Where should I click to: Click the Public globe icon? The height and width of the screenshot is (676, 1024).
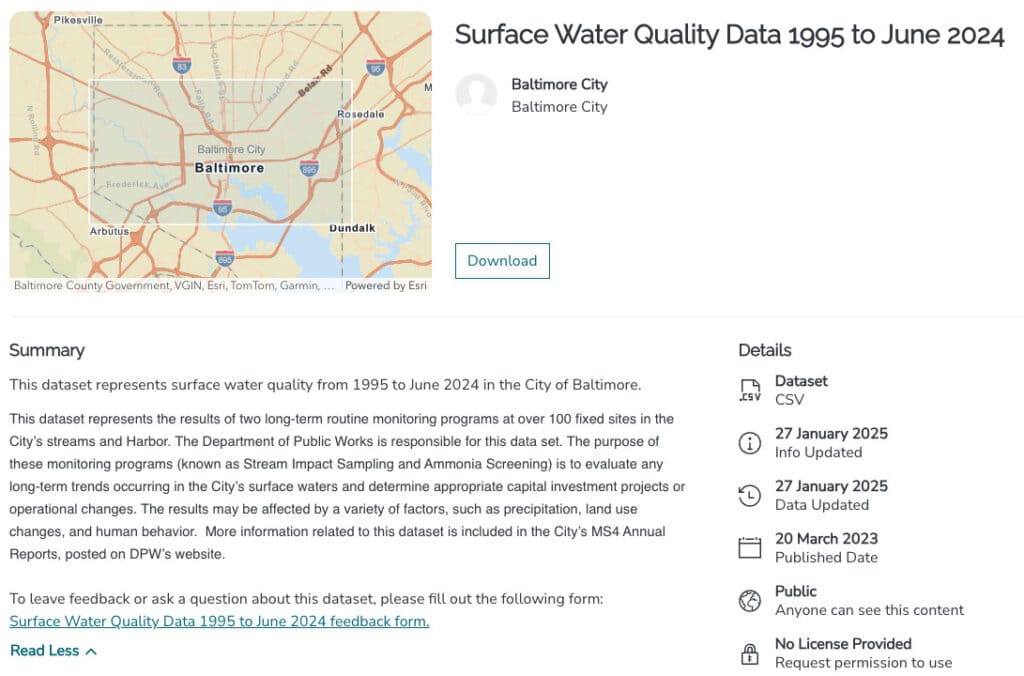[749, 600]
